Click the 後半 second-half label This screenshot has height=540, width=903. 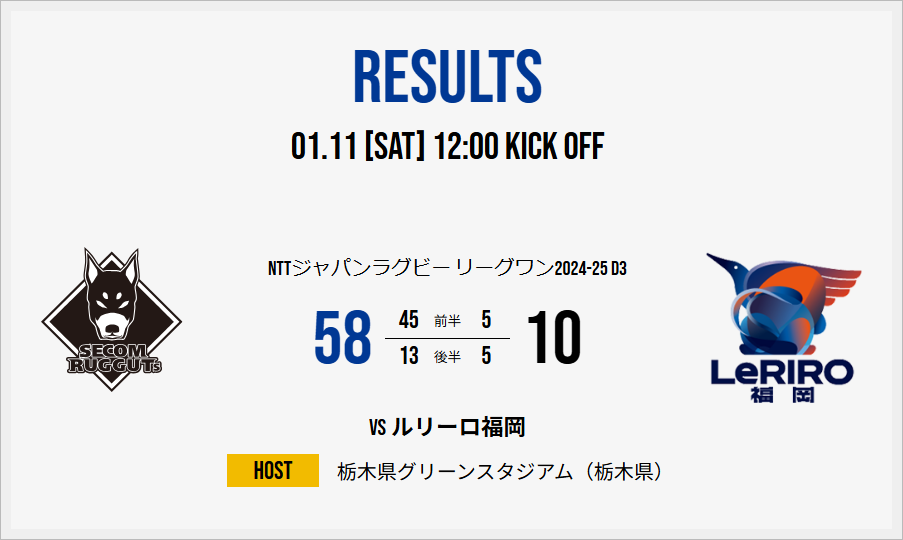coord(447,356)
